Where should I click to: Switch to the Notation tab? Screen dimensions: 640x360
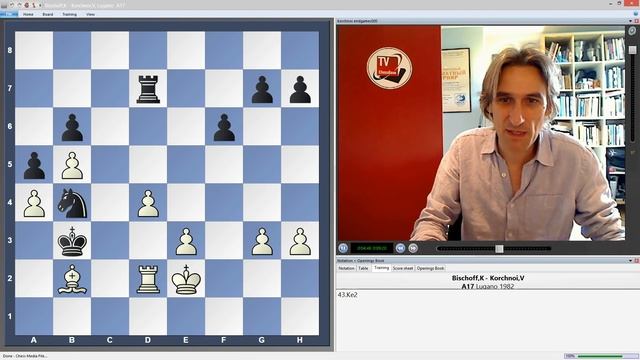coord(347,268)
